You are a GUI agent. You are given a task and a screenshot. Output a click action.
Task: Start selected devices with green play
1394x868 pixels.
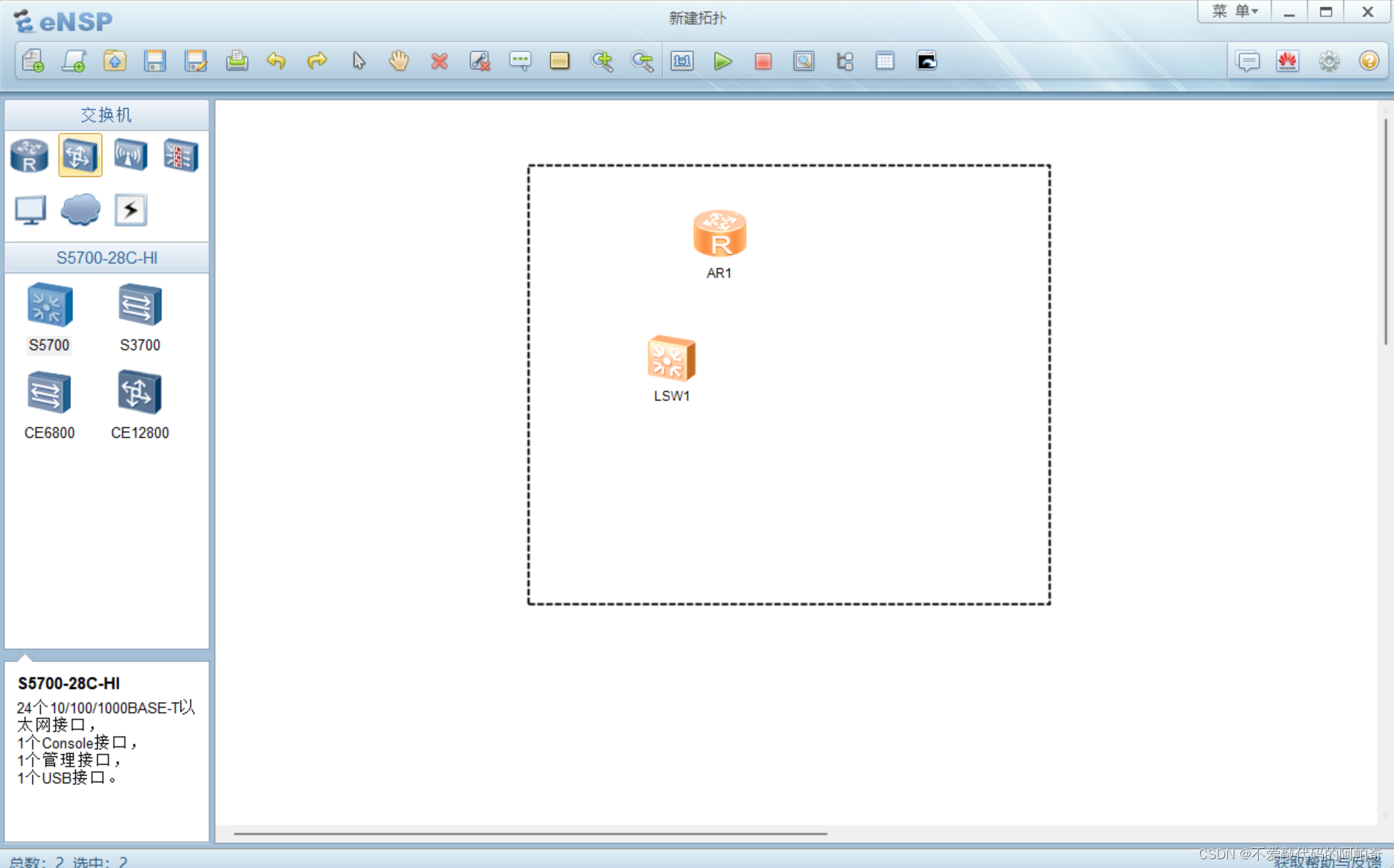[x=723, y=61]
